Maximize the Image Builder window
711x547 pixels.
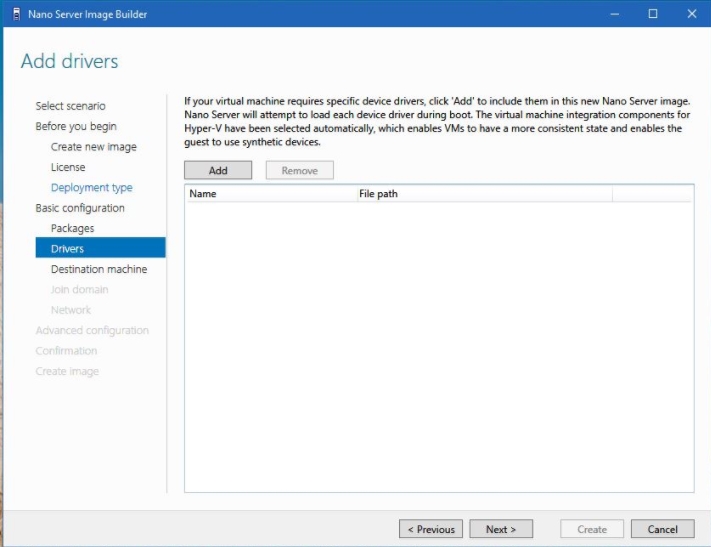[x=653, y=14]
